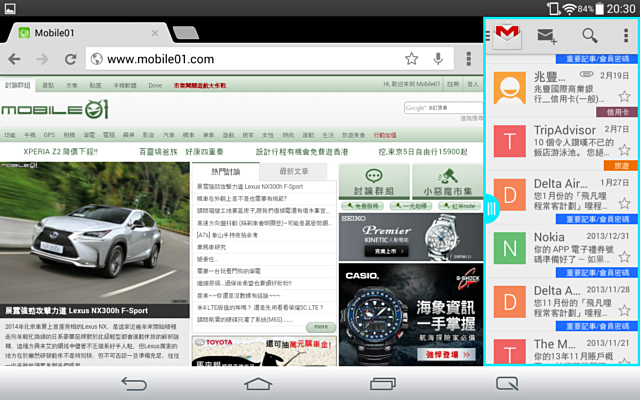This screenshot has height=400, width=640.
Task: Click the Seiko Premier Kinetic ad
Action: click(411, 237)
